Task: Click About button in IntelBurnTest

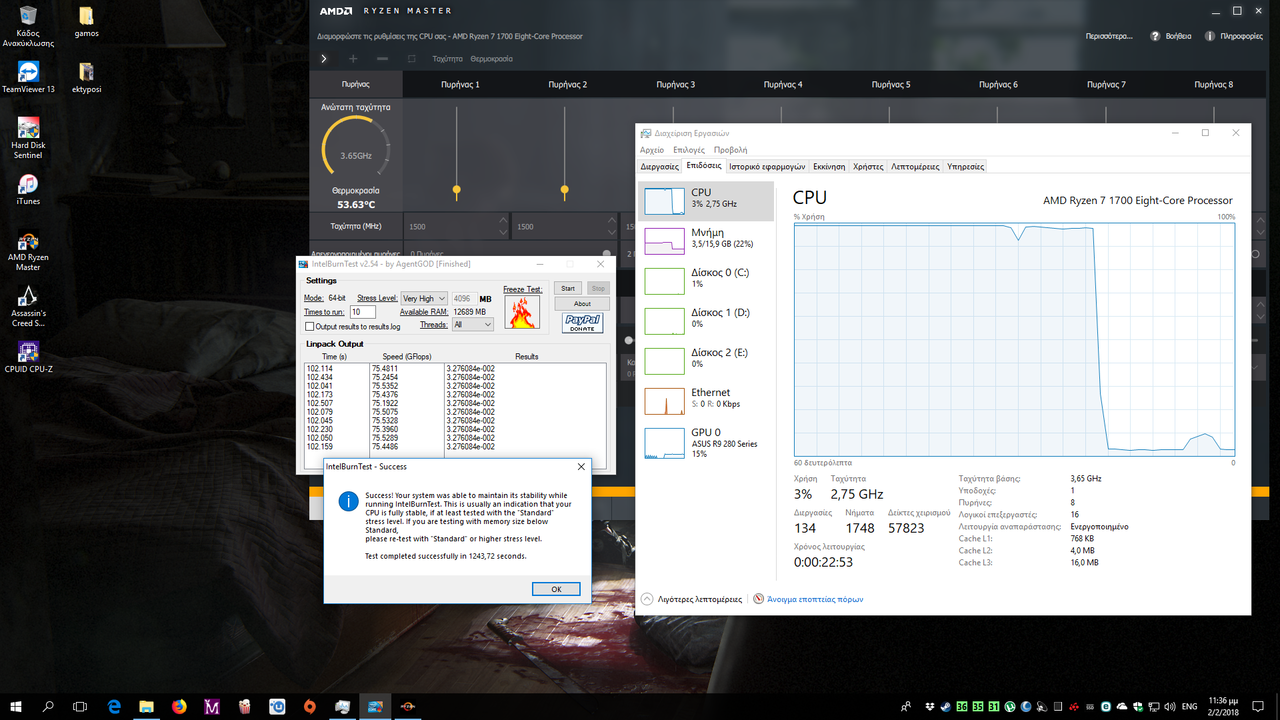Action: 582,304
